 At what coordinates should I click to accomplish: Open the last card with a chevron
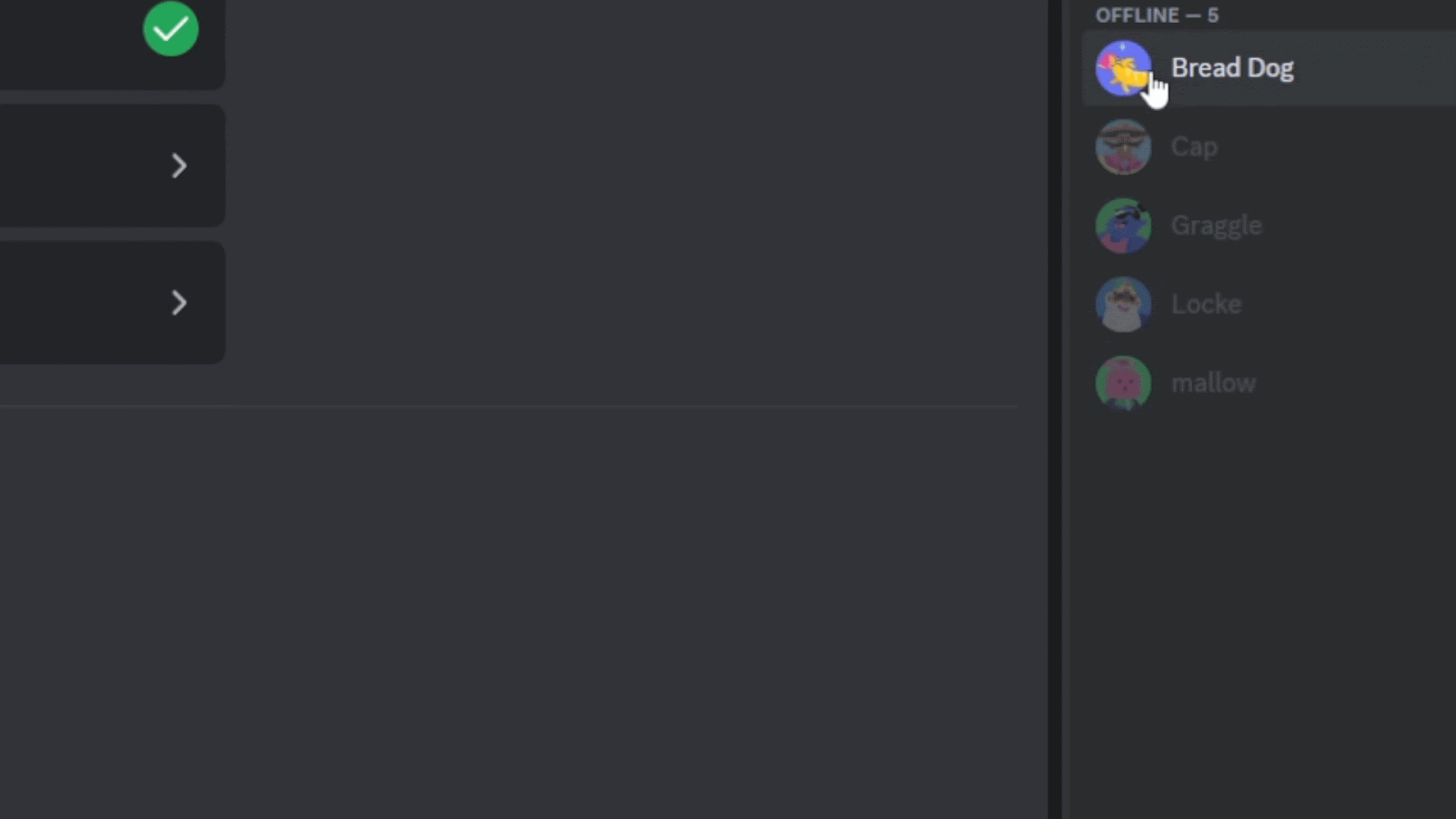(112, 302)
